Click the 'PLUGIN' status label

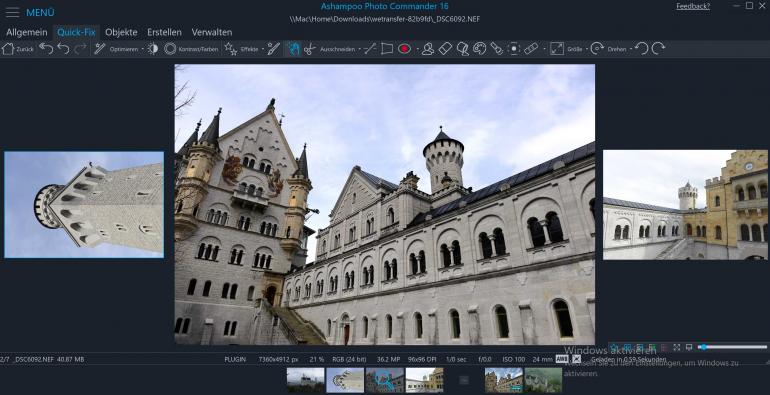tap(235, 360)
